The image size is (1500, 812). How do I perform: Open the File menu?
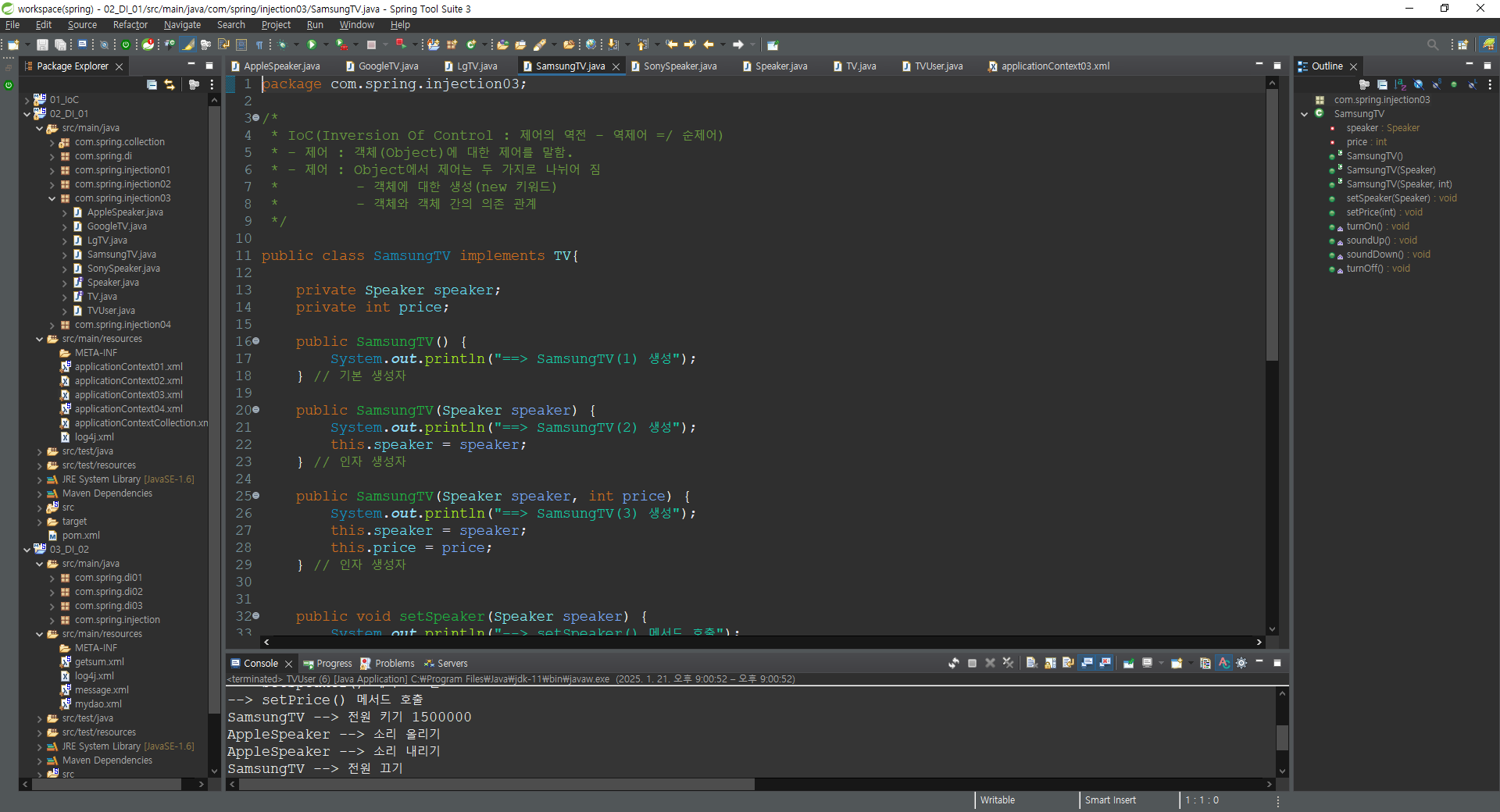coord(12,25)
